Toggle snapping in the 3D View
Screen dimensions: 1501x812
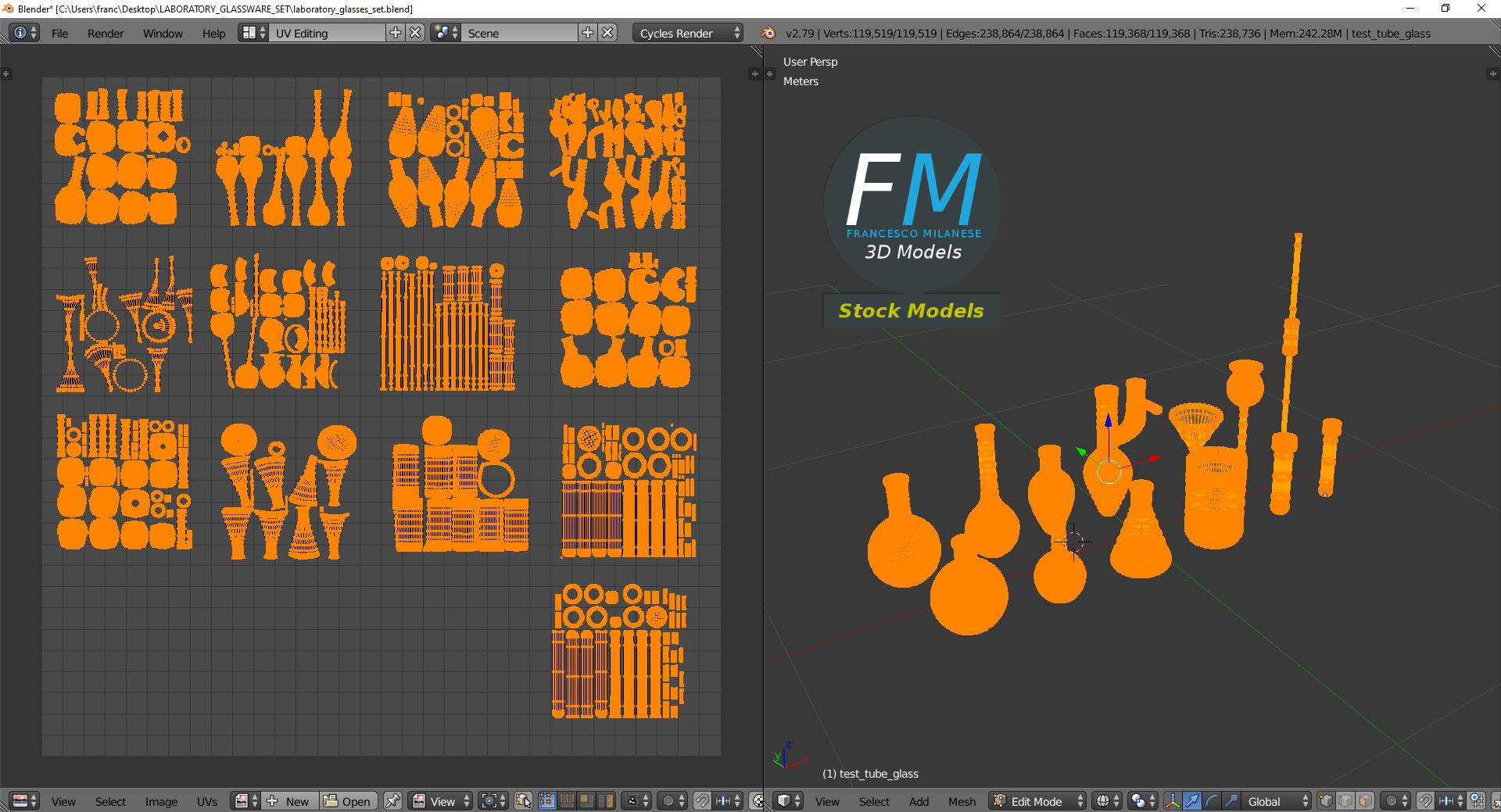pos(1425,801)
